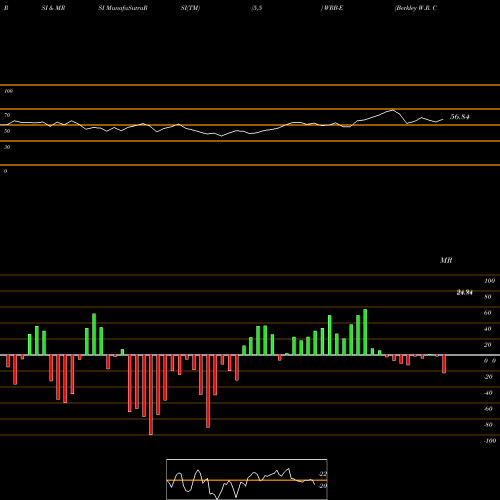Click the 50 level label on RSI axis

pos(7,131)
